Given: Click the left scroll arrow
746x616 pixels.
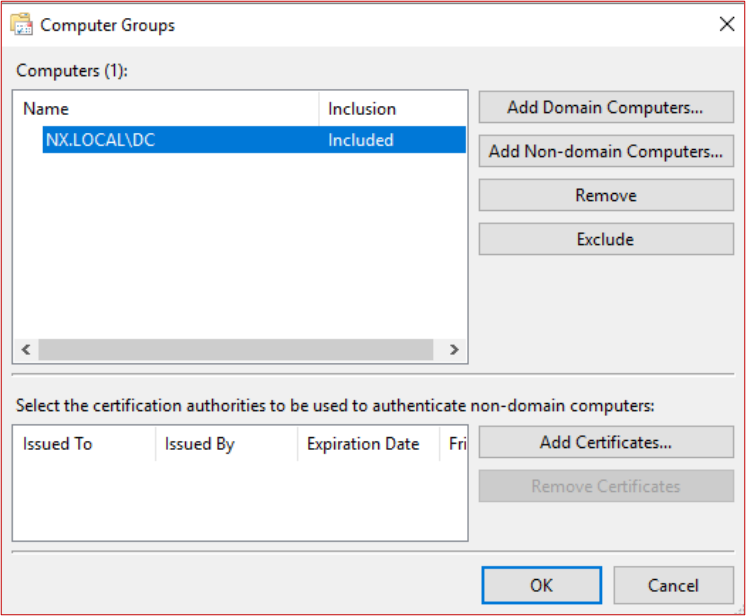Looking at the screenshot, I should click(26, 350).
